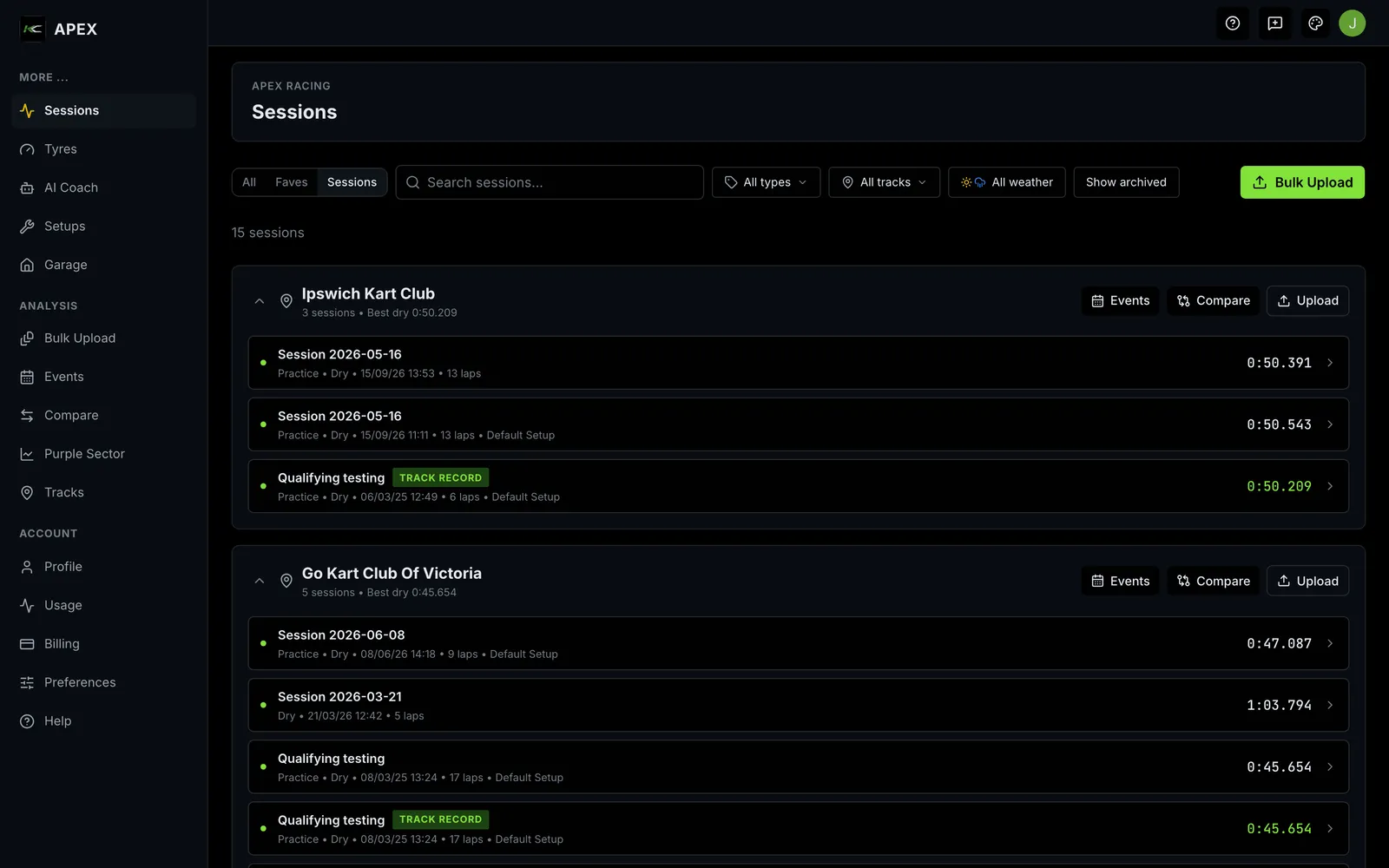Open Help in the sidebar

click(x=103, y=721)
